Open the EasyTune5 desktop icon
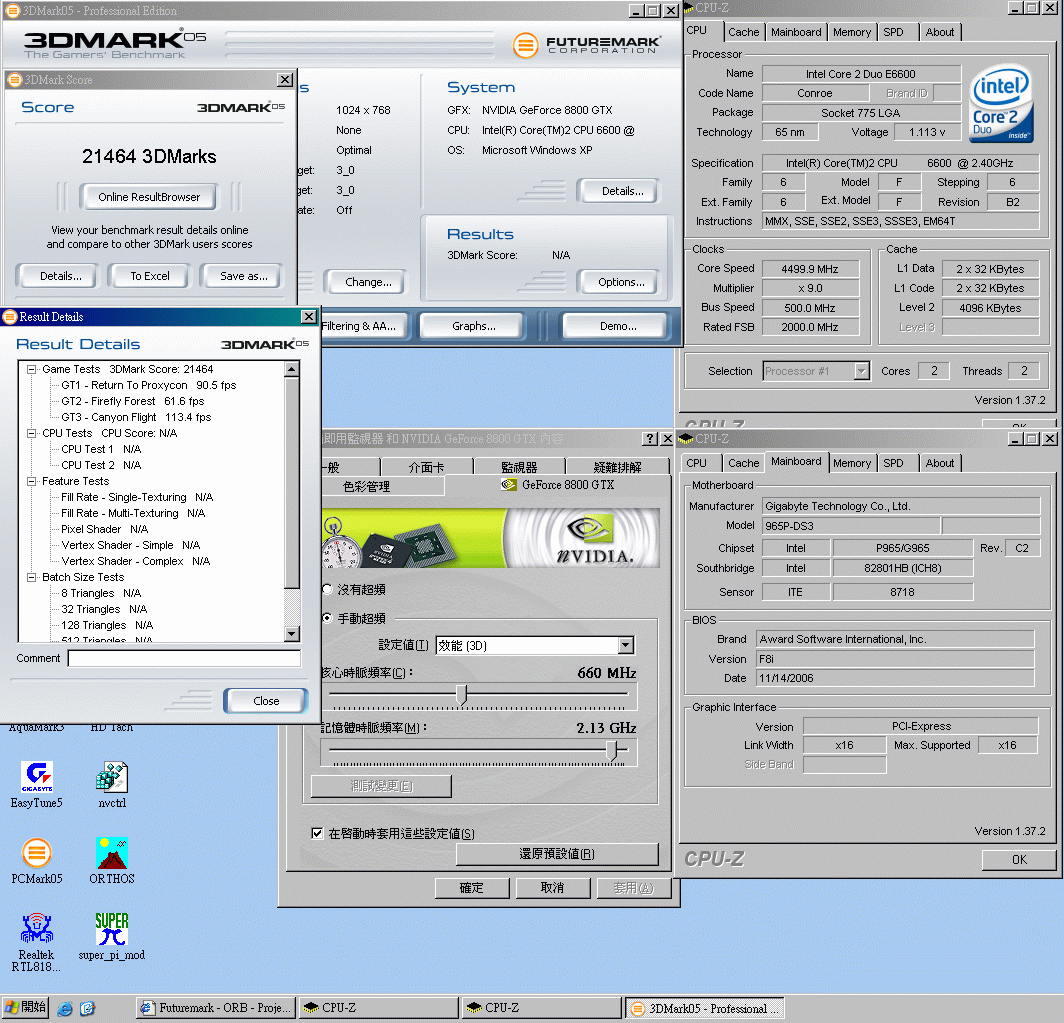Viewport: 1064px width, 1023px height. coord(37,778)
